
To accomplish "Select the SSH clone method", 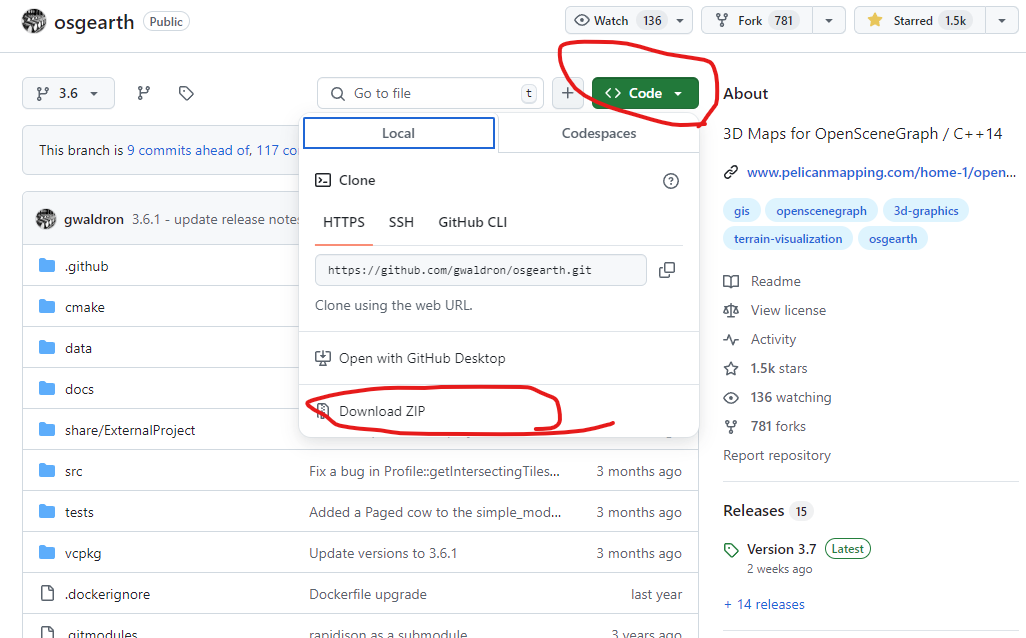I will (401, 222).
